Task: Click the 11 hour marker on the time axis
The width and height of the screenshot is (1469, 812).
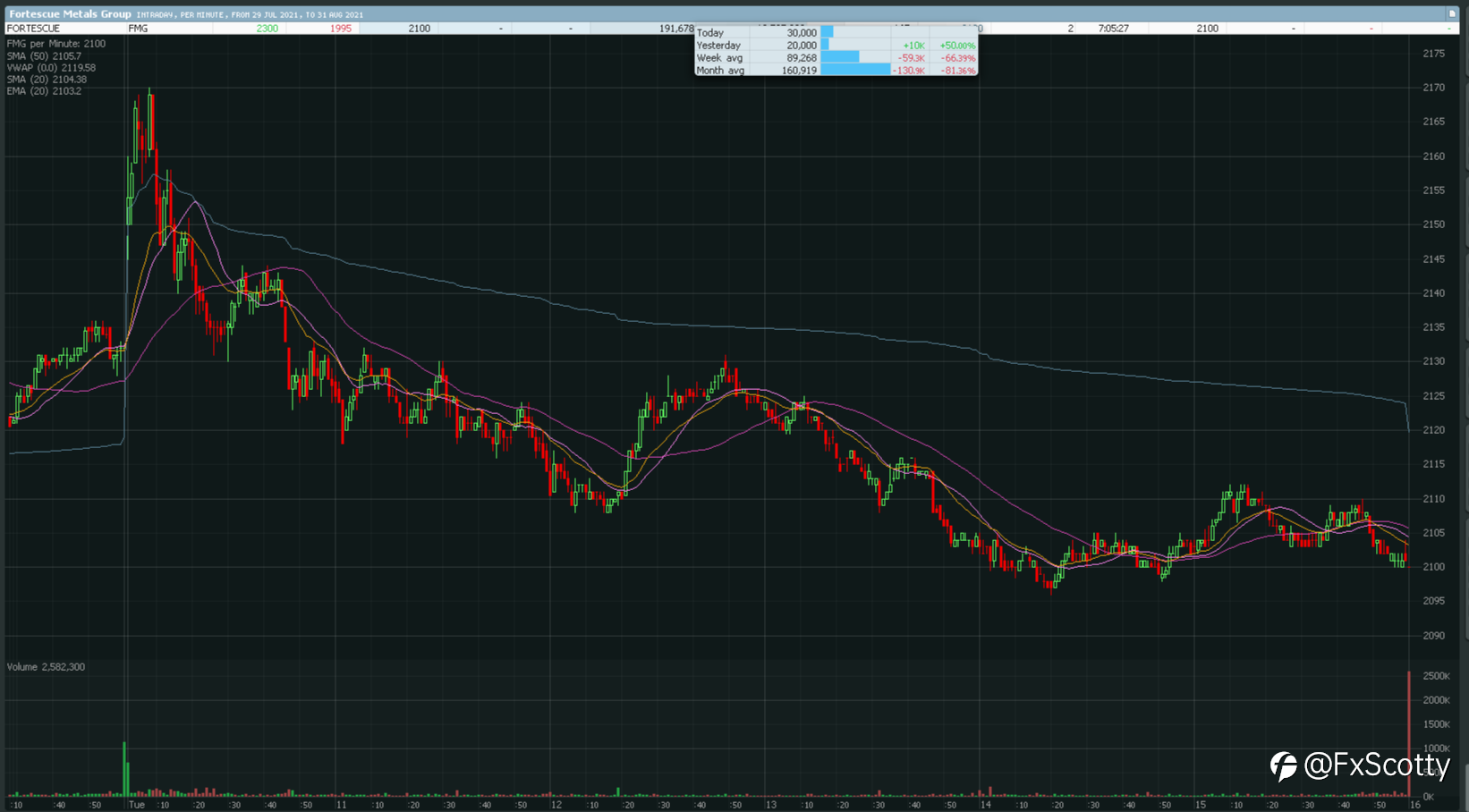Action: tap(342, 805)
